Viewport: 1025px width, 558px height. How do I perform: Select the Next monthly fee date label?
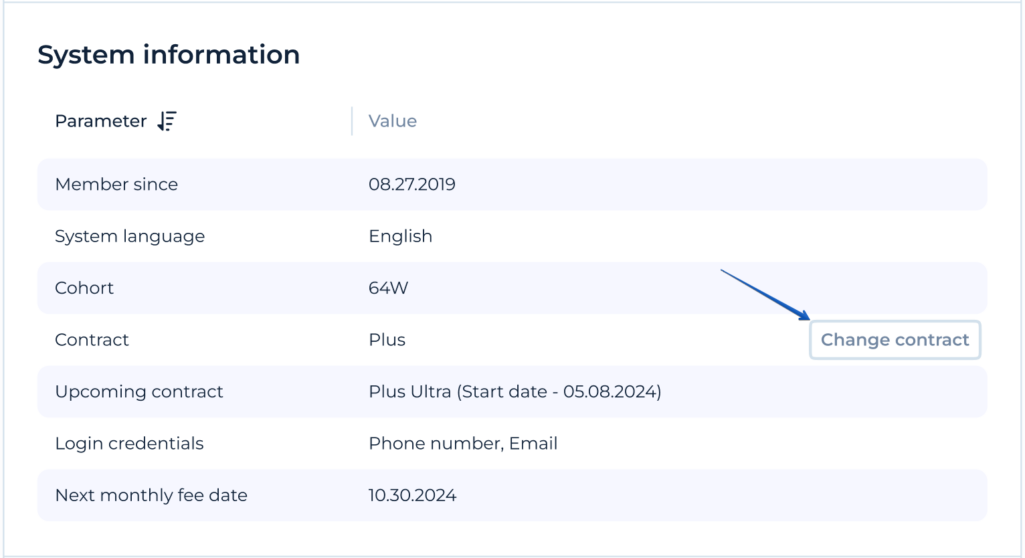[151, 495]
